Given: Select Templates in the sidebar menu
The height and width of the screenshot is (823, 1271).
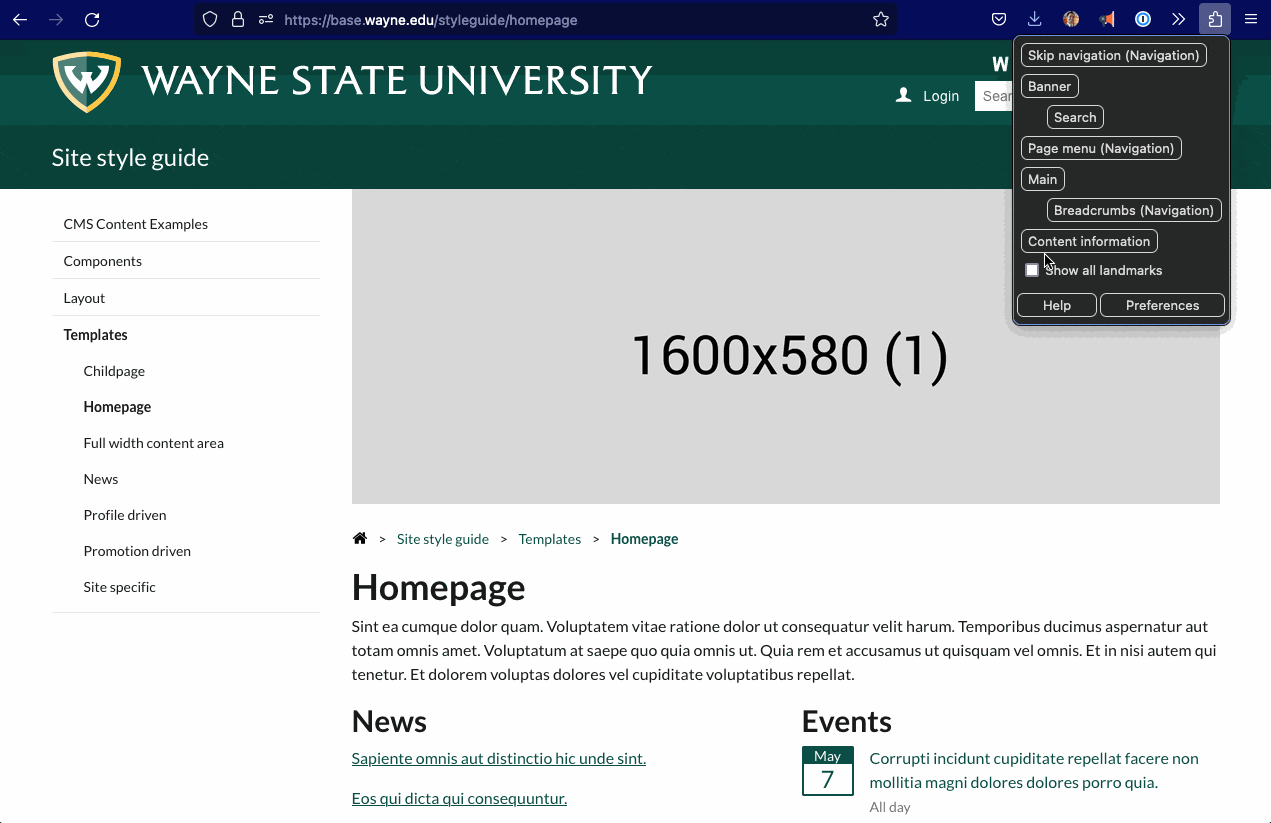Looking at the screenshot, I should (x=95, y=334).
